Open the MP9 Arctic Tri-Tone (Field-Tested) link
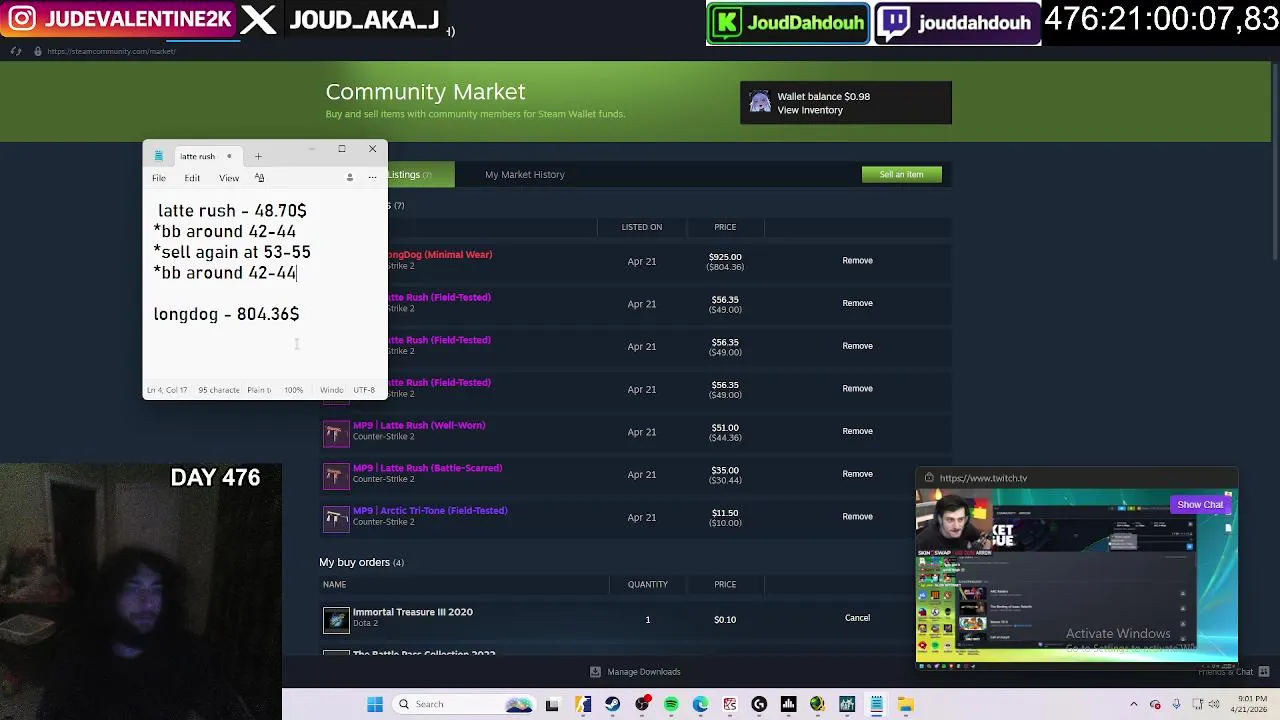The height and width of the screenshot is (720, 1280). coord(430,511)
